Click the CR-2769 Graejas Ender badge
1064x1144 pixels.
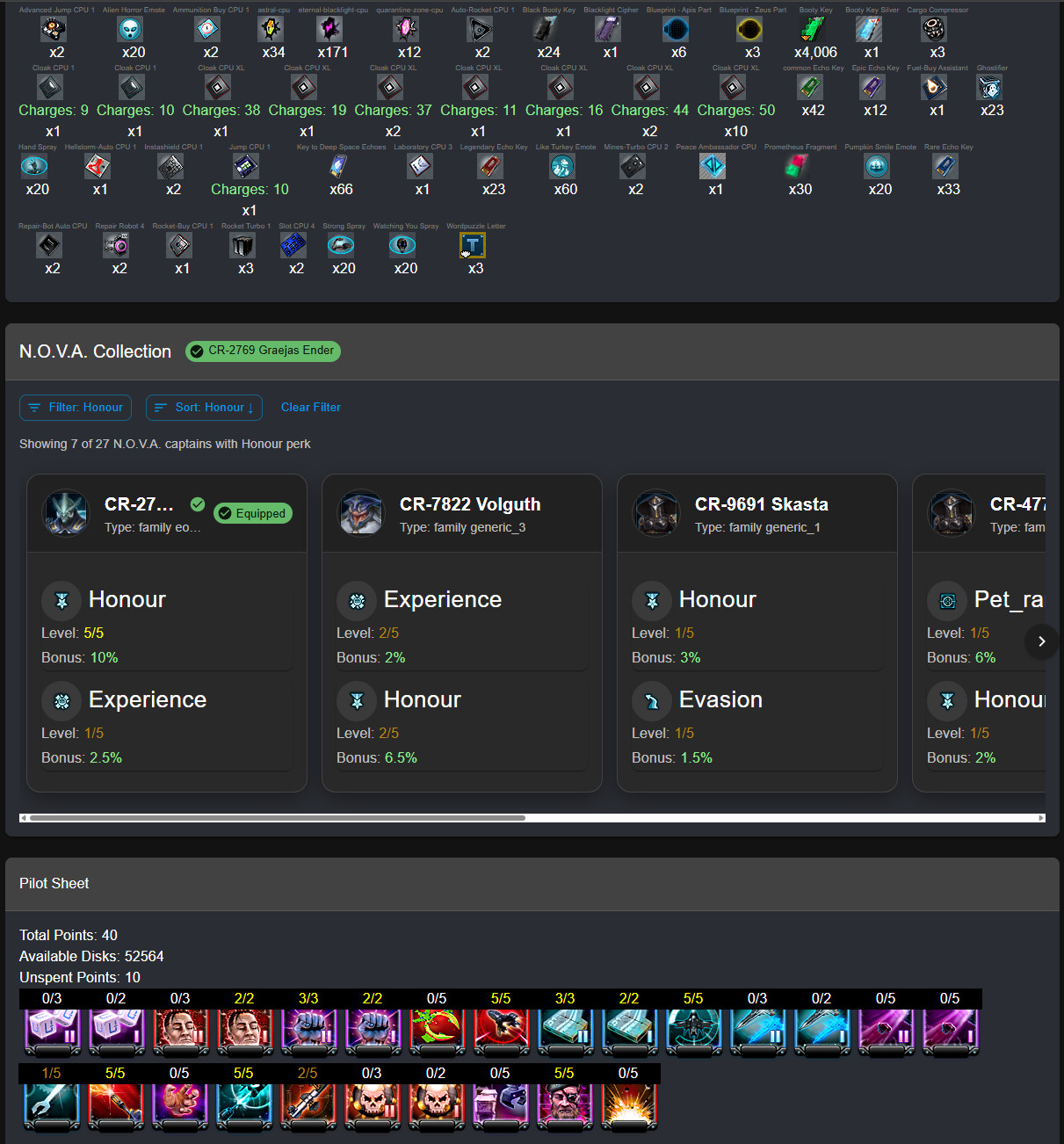point(263,351)
